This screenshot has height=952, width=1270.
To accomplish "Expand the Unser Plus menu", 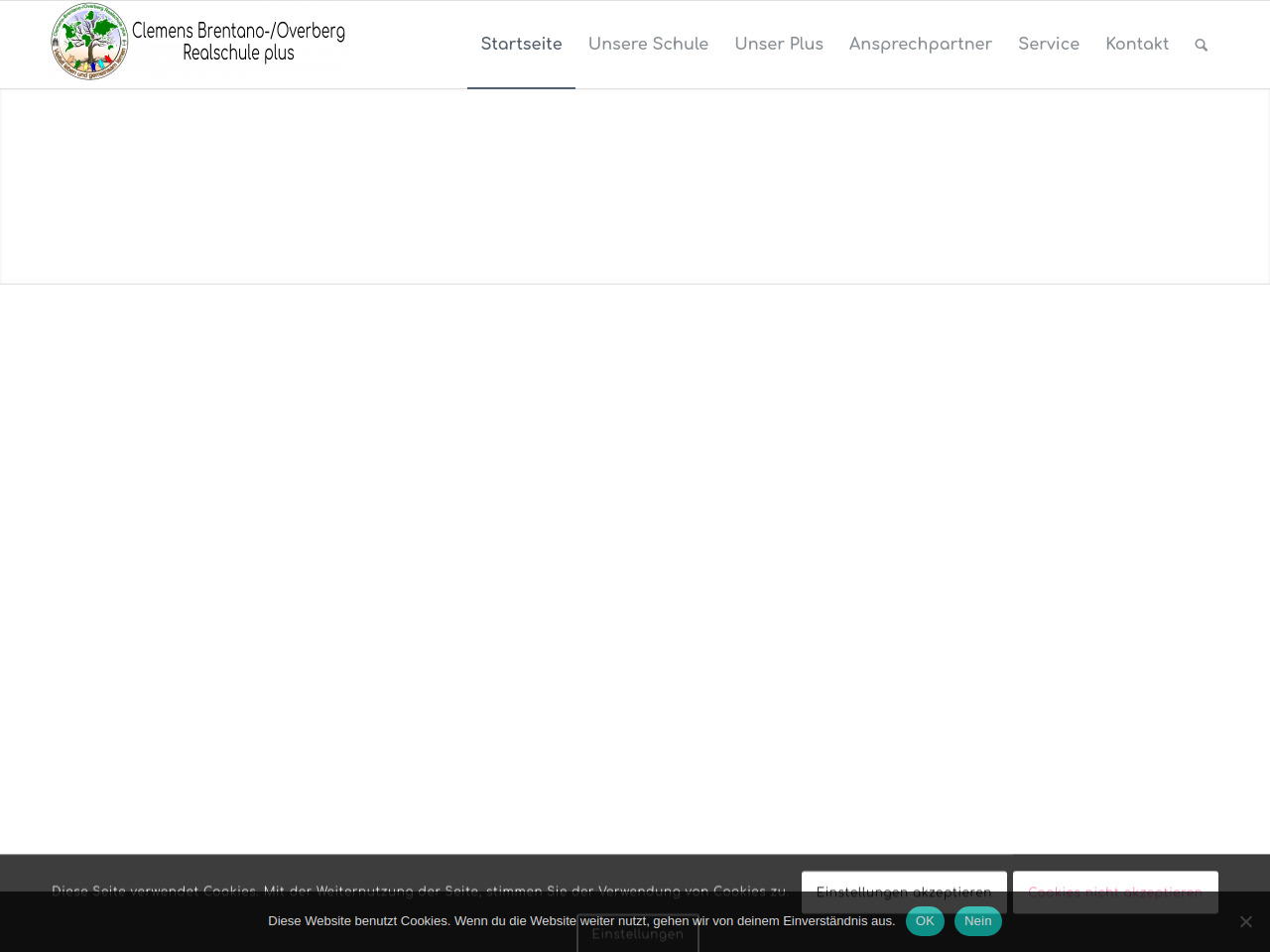I will (779, 45).
